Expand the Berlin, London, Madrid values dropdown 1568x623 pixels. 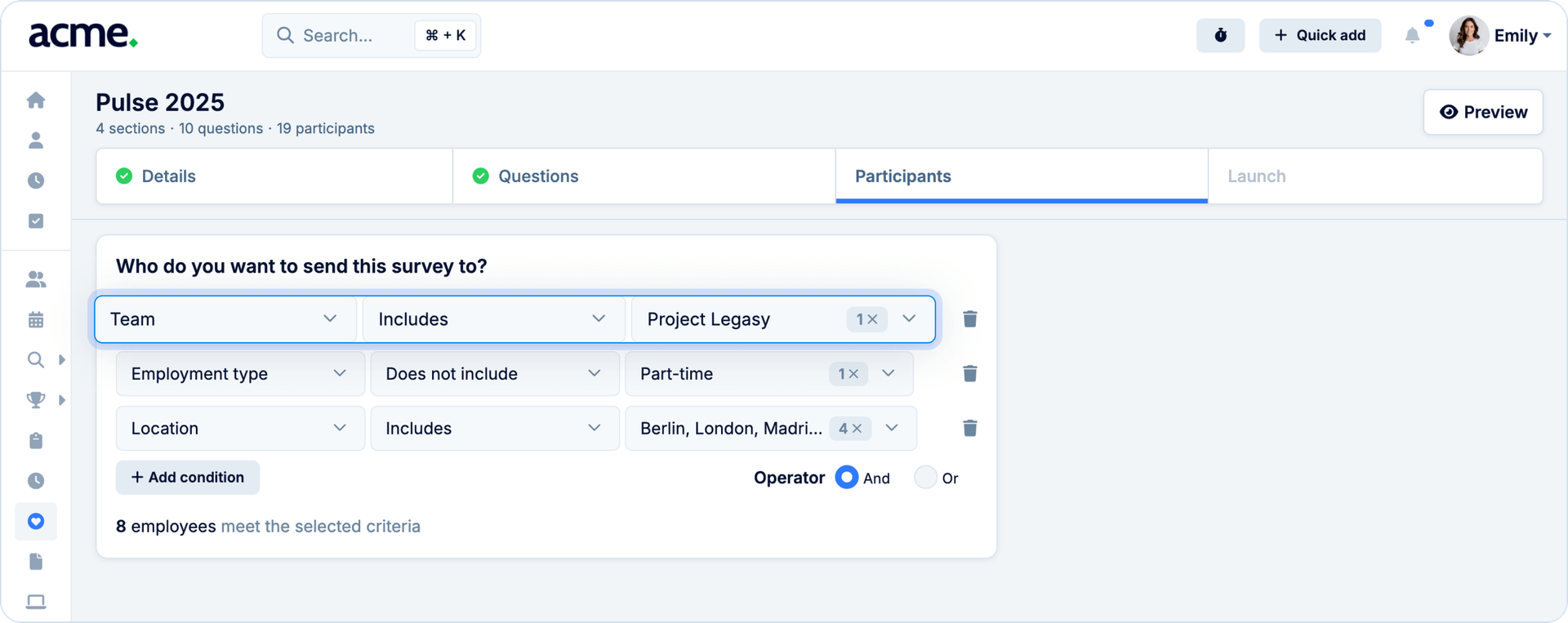click(892, 429)
